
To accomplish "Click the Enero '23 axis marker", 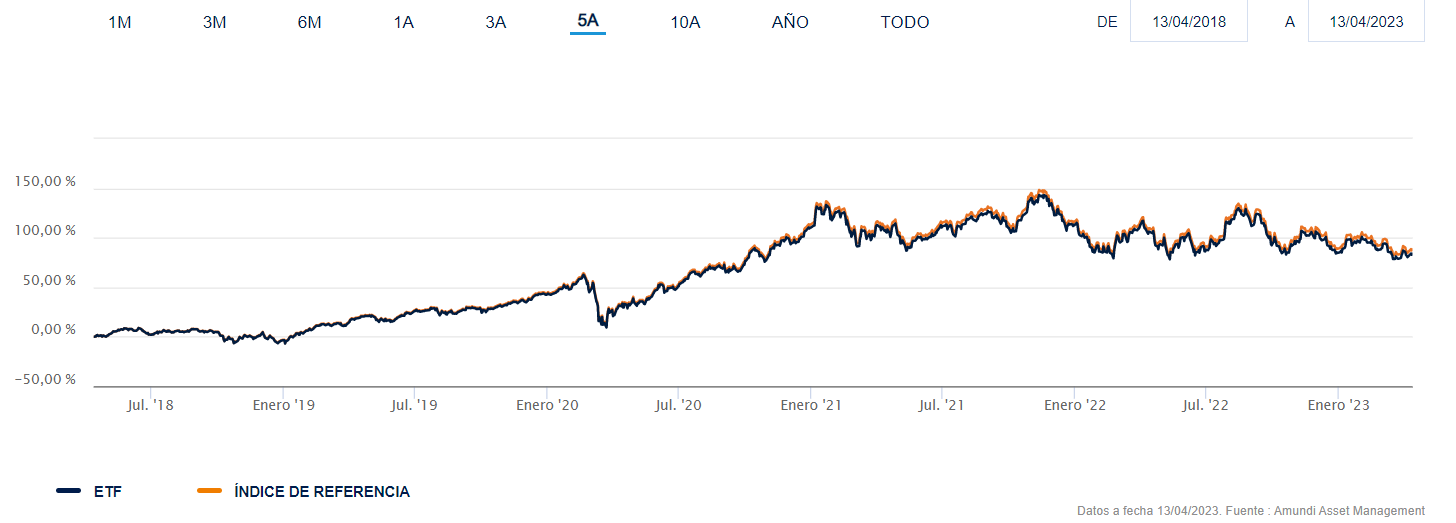I will click(1339, 405).
